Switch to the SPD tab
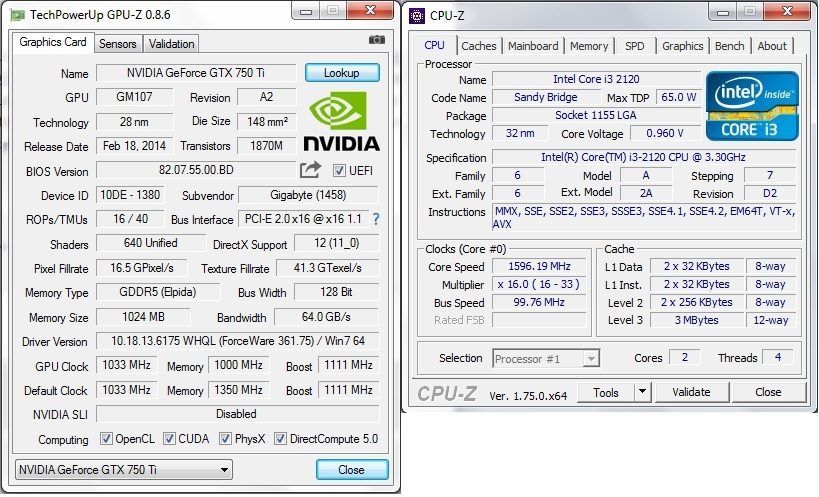Image resolution: width=819 pixels, height=497 pixels. pyautogui.click(x=635, y=46)
